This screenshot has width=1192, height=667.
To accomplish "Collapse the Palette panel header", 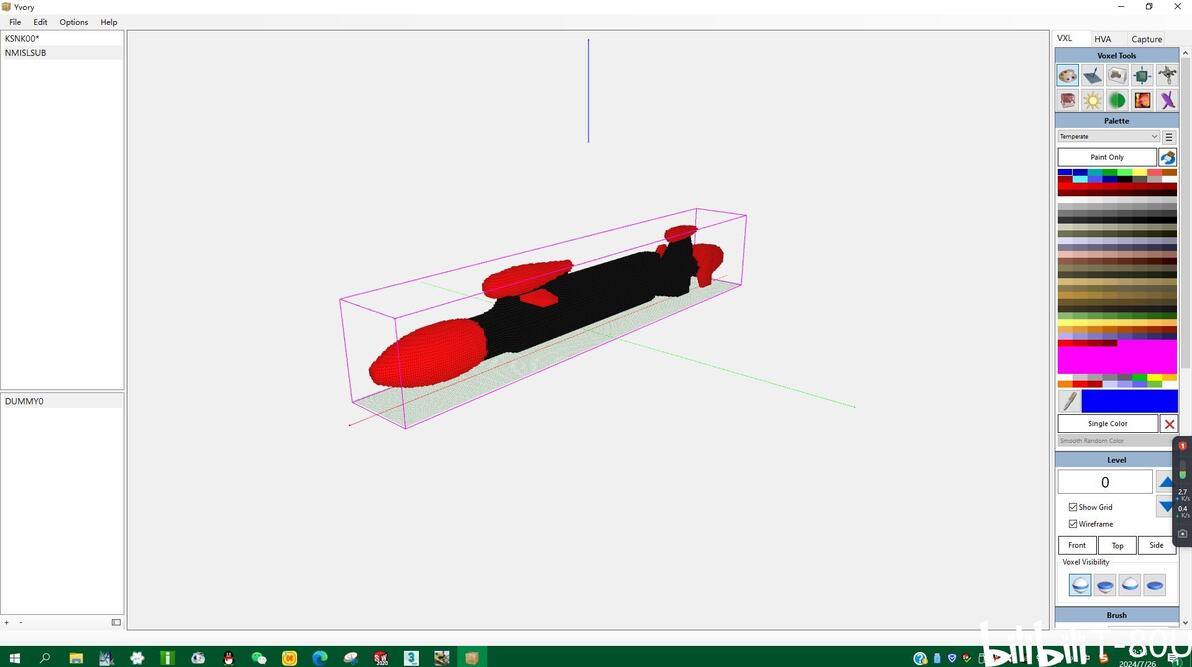I will (1117, 121).
